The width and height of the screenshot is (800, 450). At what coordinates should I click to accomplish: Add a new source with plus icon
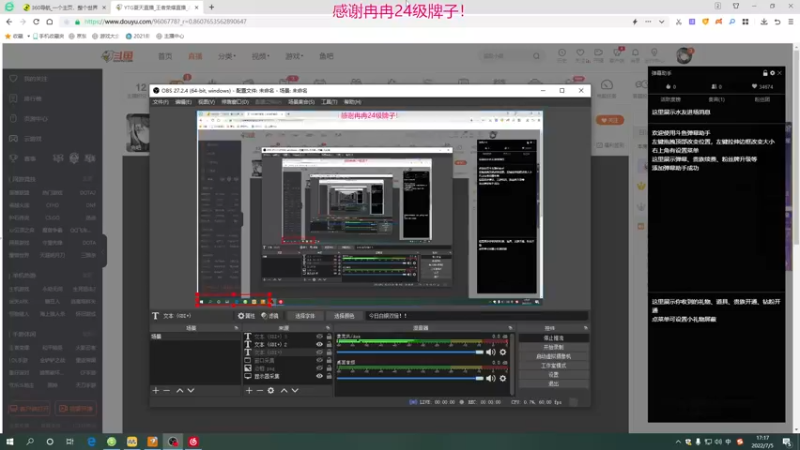(249, 390)
